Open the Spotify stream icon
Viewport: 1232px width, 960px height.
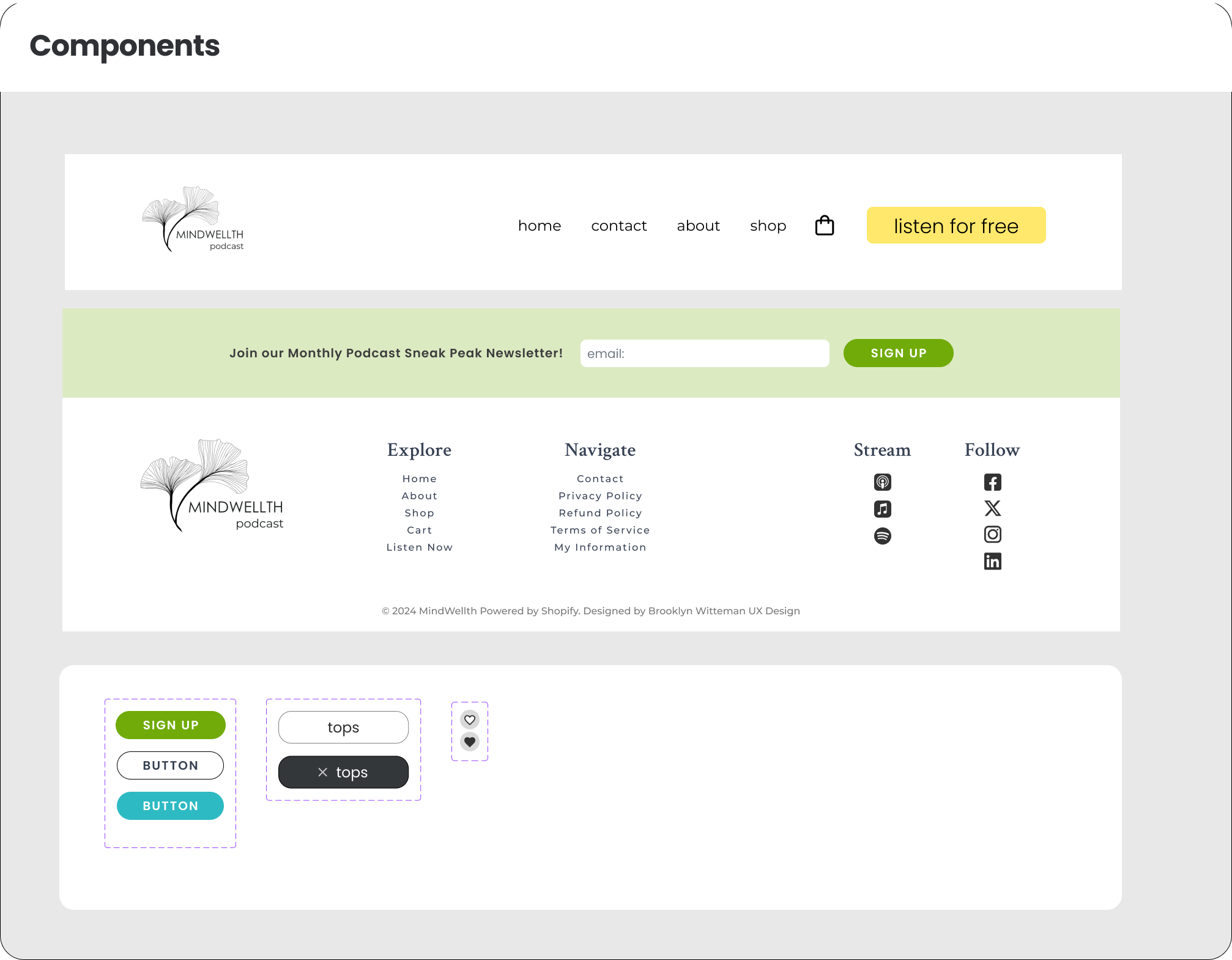pyautogui.click(x=882, y=536)
